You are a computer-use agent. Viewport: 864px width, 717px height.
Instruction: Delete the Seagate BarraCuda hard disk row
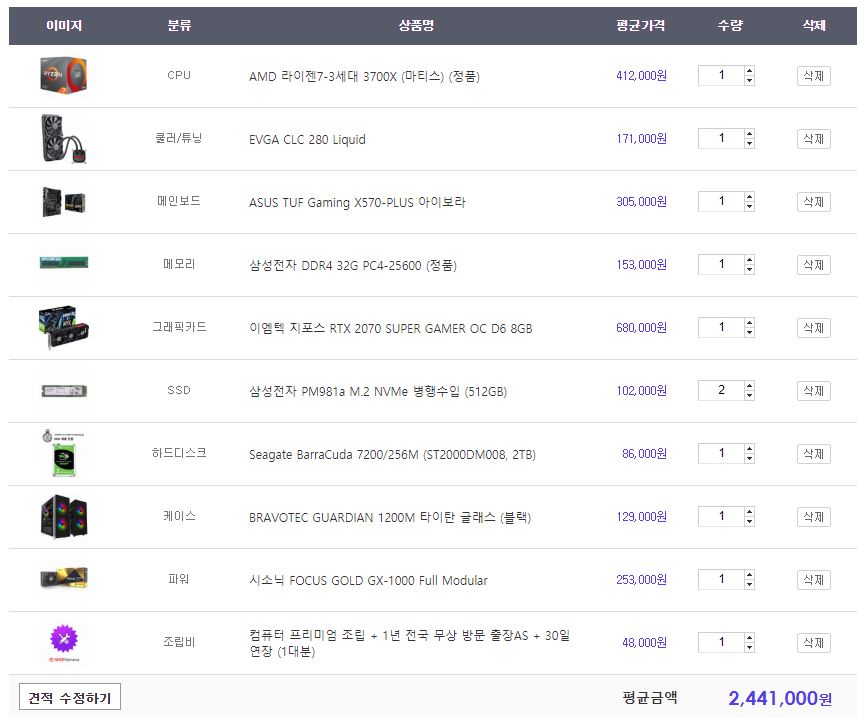pos(813,454)
